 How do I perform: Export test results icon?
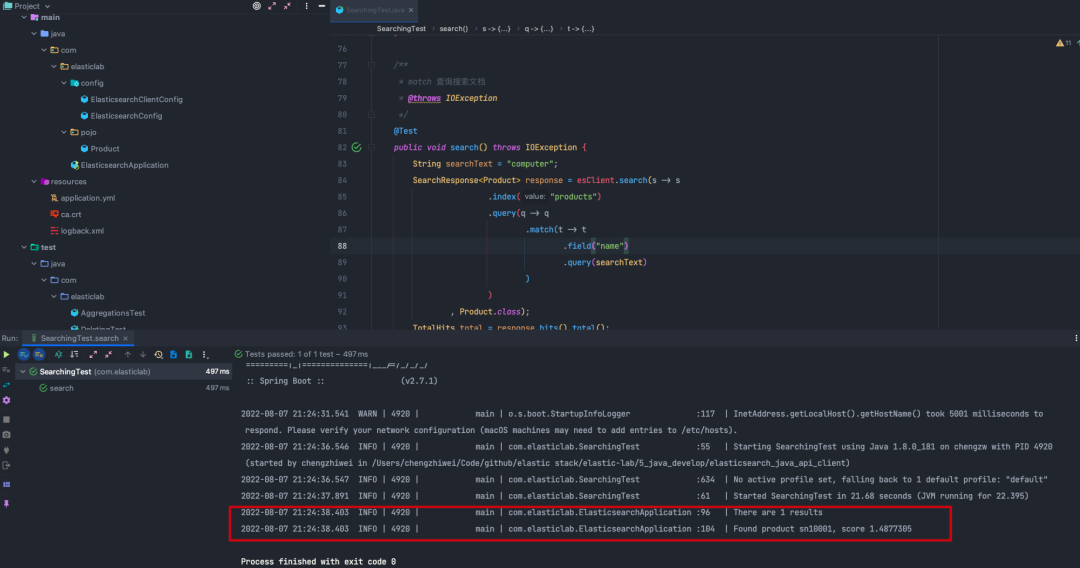[189, 355]
